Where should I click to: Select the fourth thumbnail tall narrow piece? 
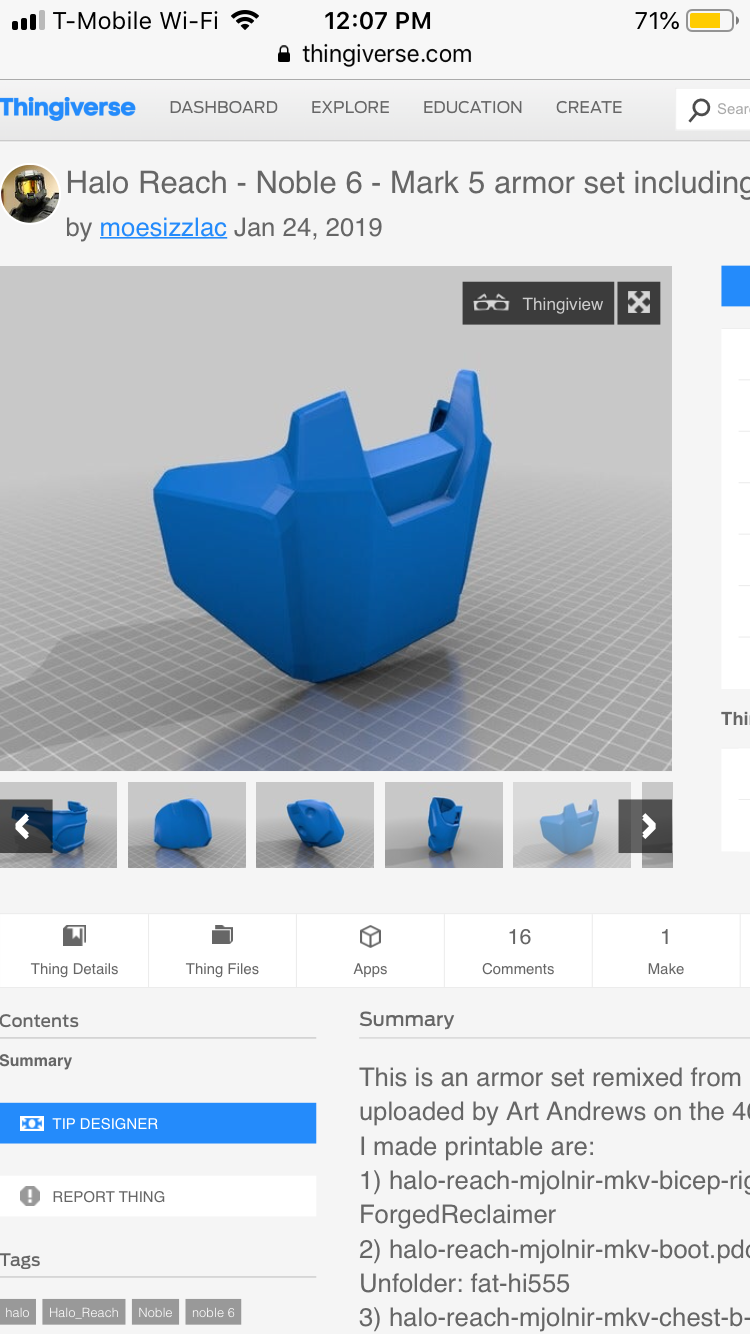(444, 825)
